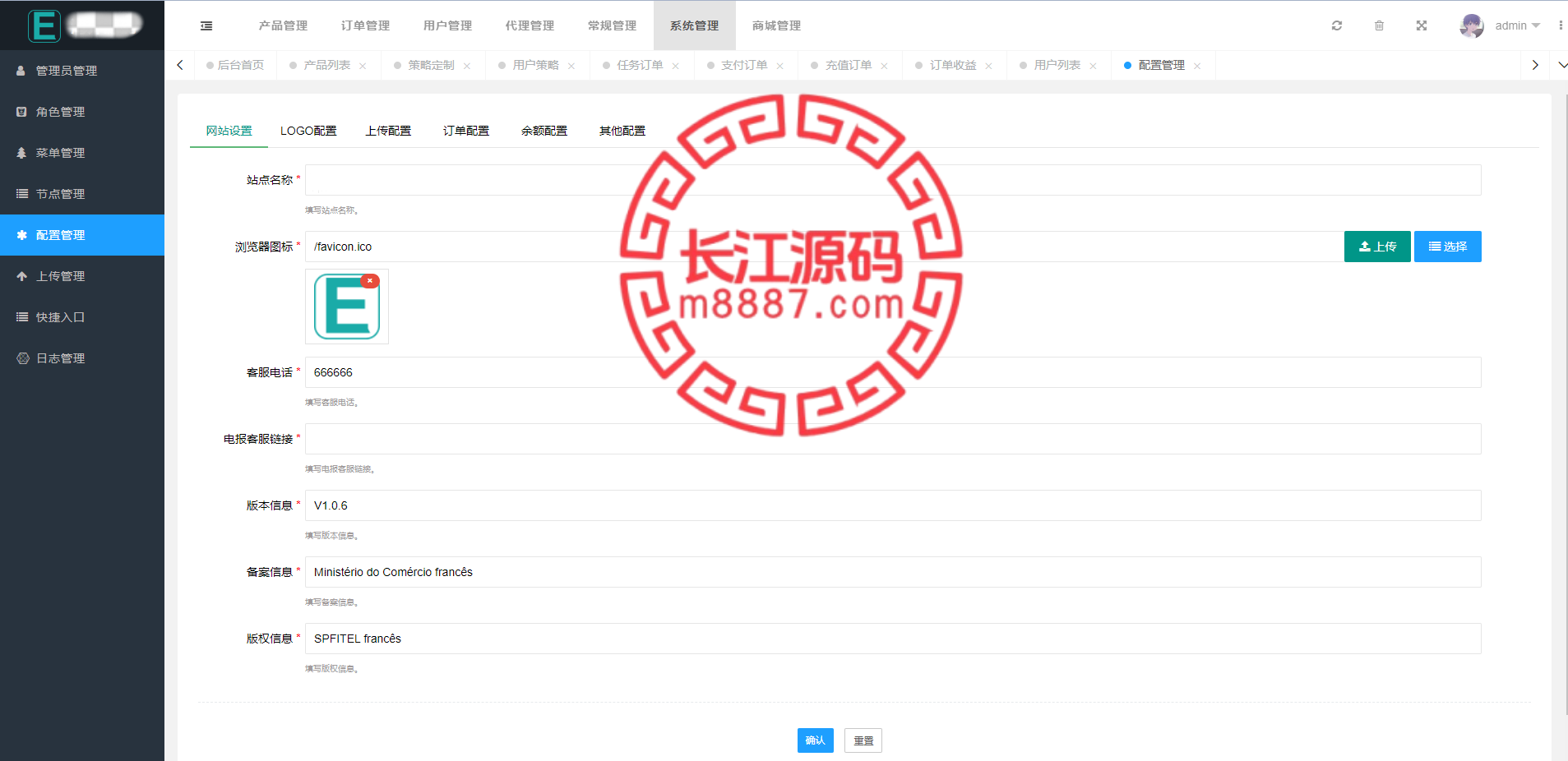Click the 重置 reset button
Viewport: 1568px width, 761px height.
click(863, 740)
